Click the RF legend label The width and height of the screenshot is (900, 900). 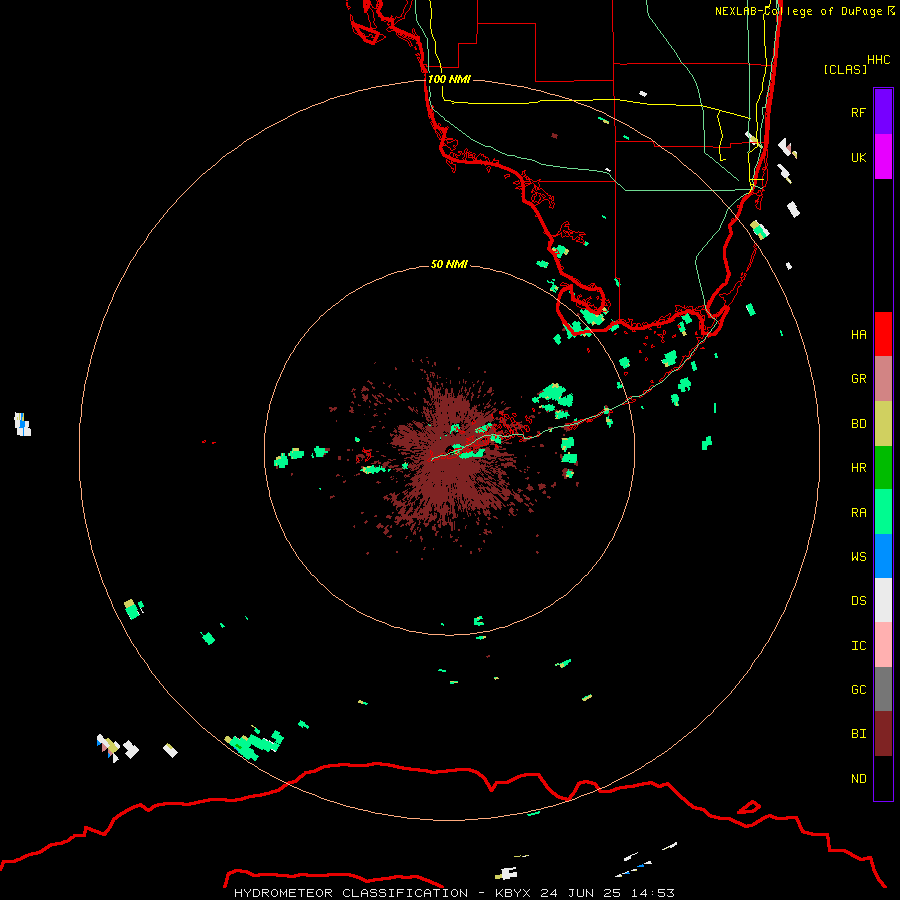[x=858, y=112]
